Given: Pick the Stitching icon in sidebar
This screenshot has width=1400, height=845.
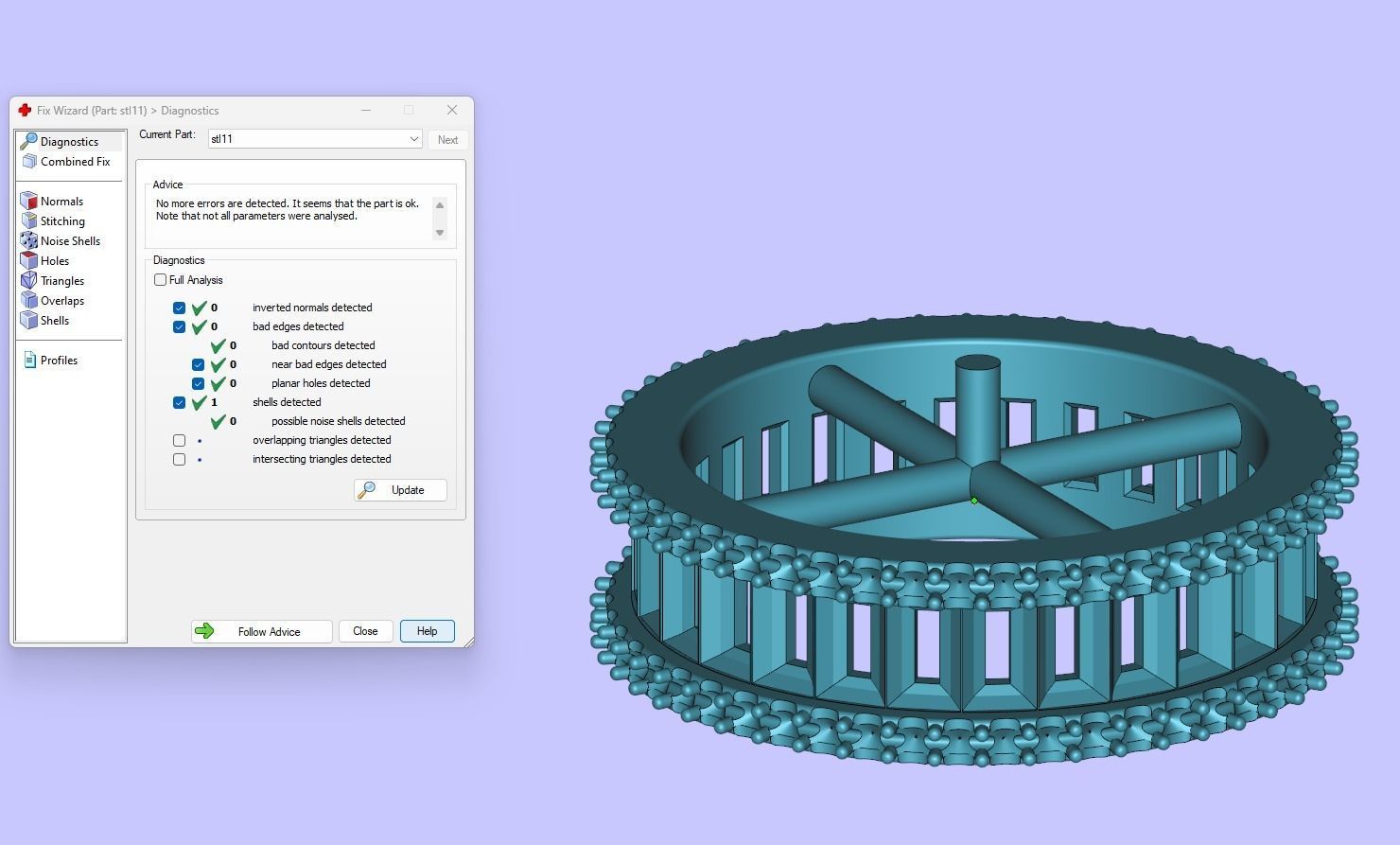Looking at the screenshot, I should coord(29,221).
